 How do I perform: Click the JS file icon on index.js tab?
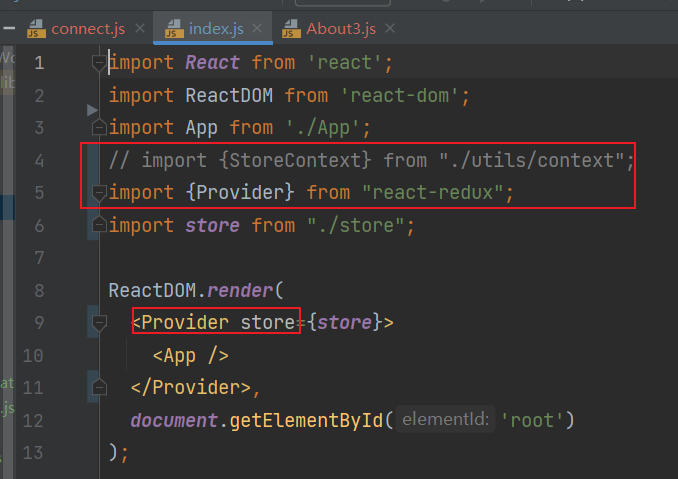pyautogui.click(x=174, y=29)
